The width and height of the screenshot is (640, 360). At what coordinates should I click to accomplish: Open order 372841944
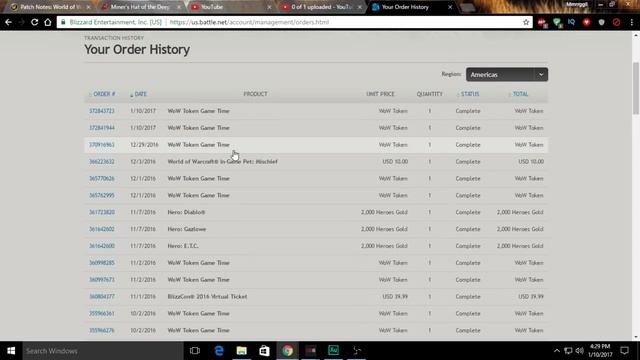(x=102, y=128)
